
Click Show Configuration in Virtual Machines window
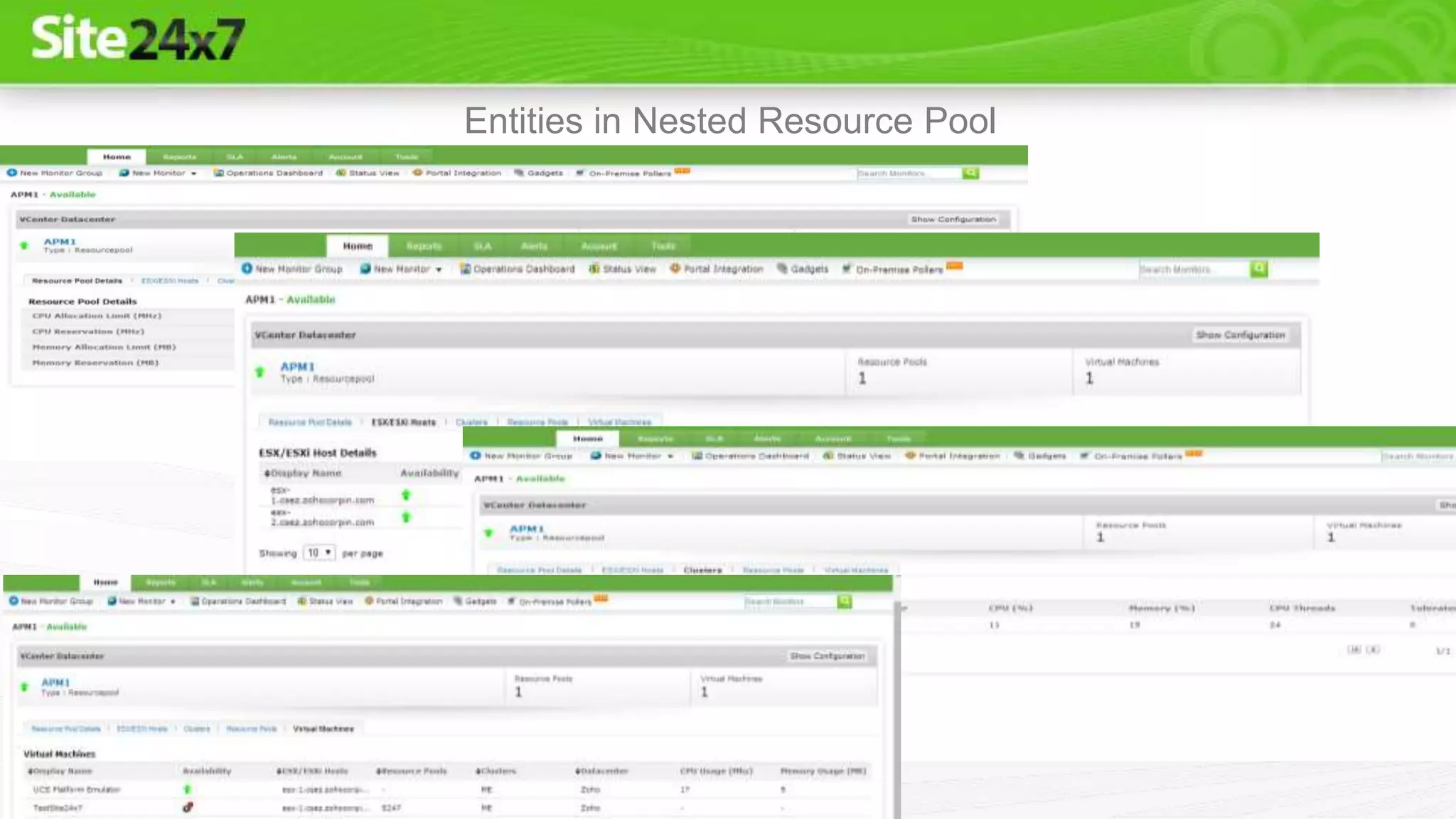pyautogui.click(x=827, y=656)
